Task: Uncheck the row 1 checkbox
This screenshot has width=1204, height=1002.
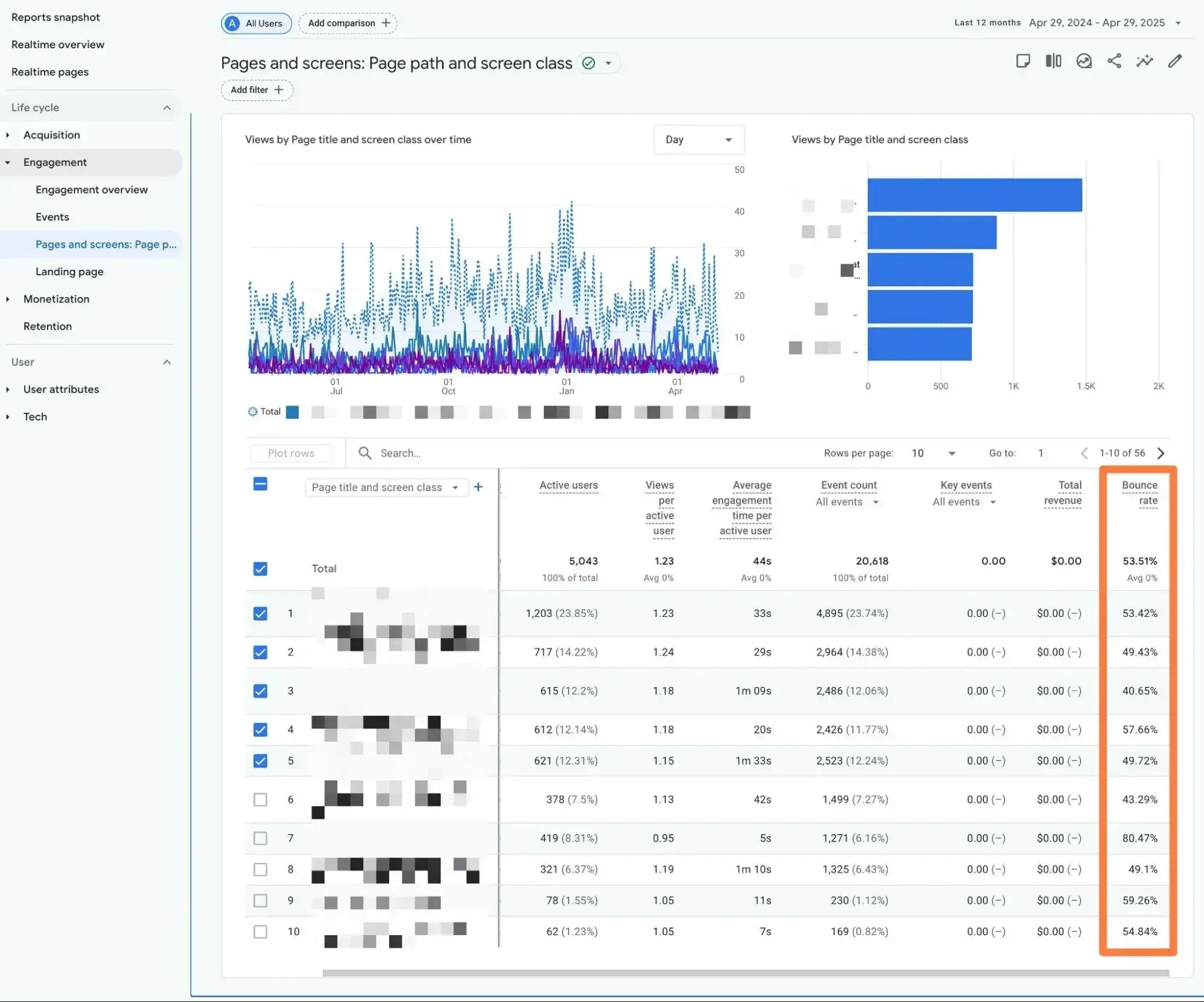Action: point(260,613)
